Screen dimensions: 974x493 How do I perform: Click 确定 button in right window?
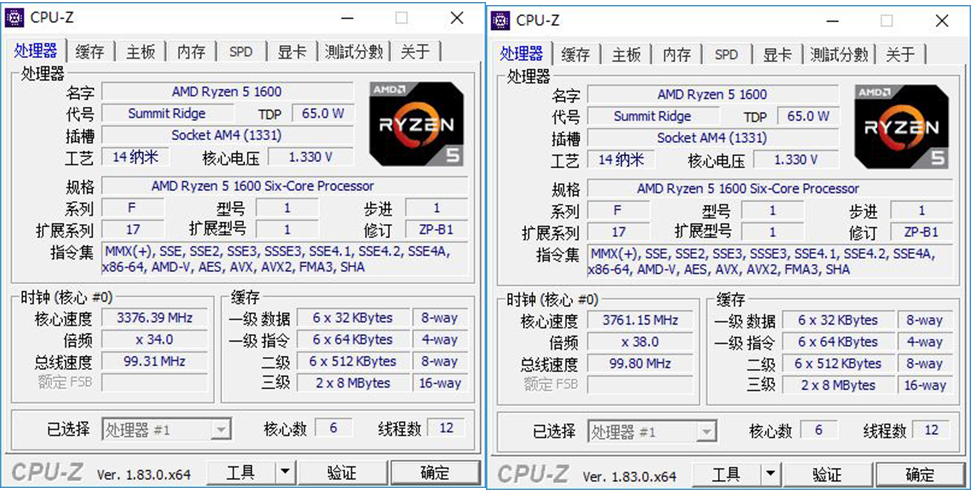[x=920, y=475]
